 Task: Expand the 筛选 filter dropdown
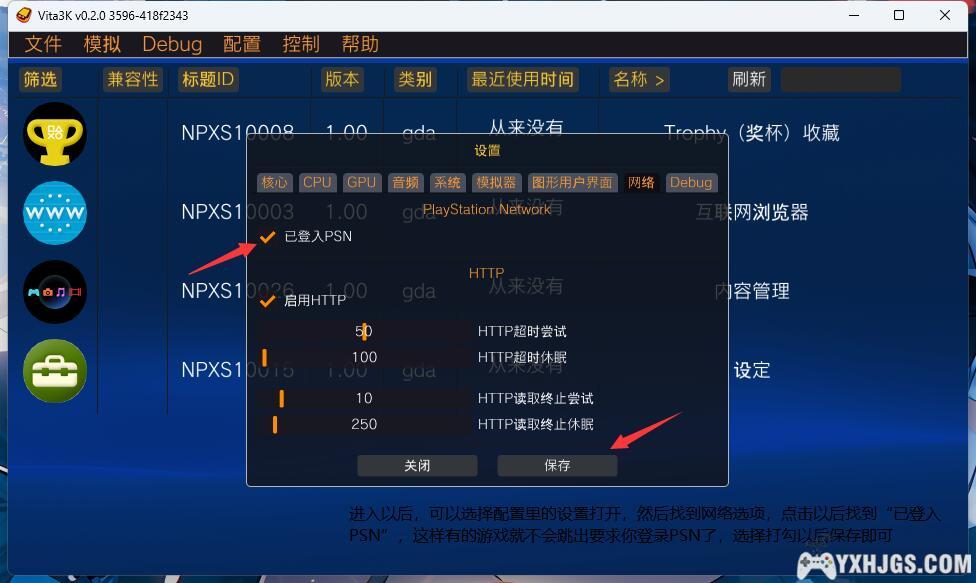tap(41, 79)
